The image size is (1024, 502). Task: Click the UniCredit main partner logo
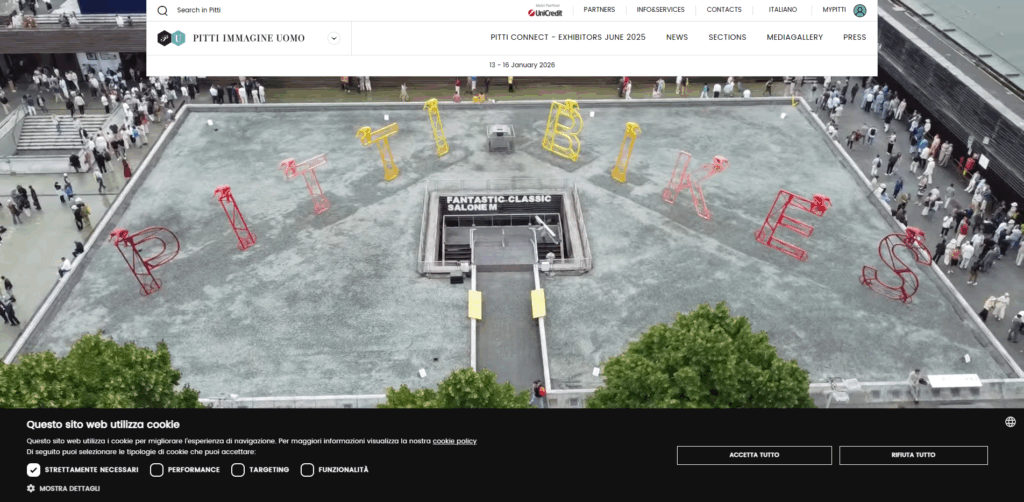[x=545, y=11]
